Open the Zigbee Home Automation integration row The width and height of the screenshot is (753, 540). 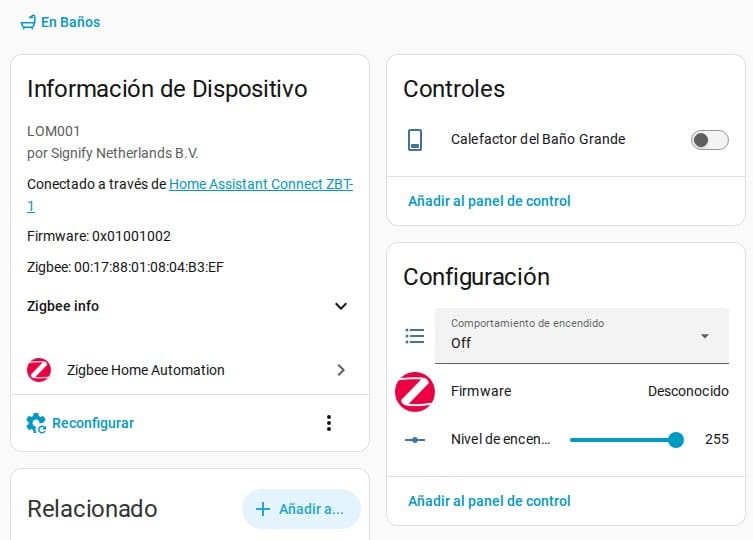pos(190,370)
